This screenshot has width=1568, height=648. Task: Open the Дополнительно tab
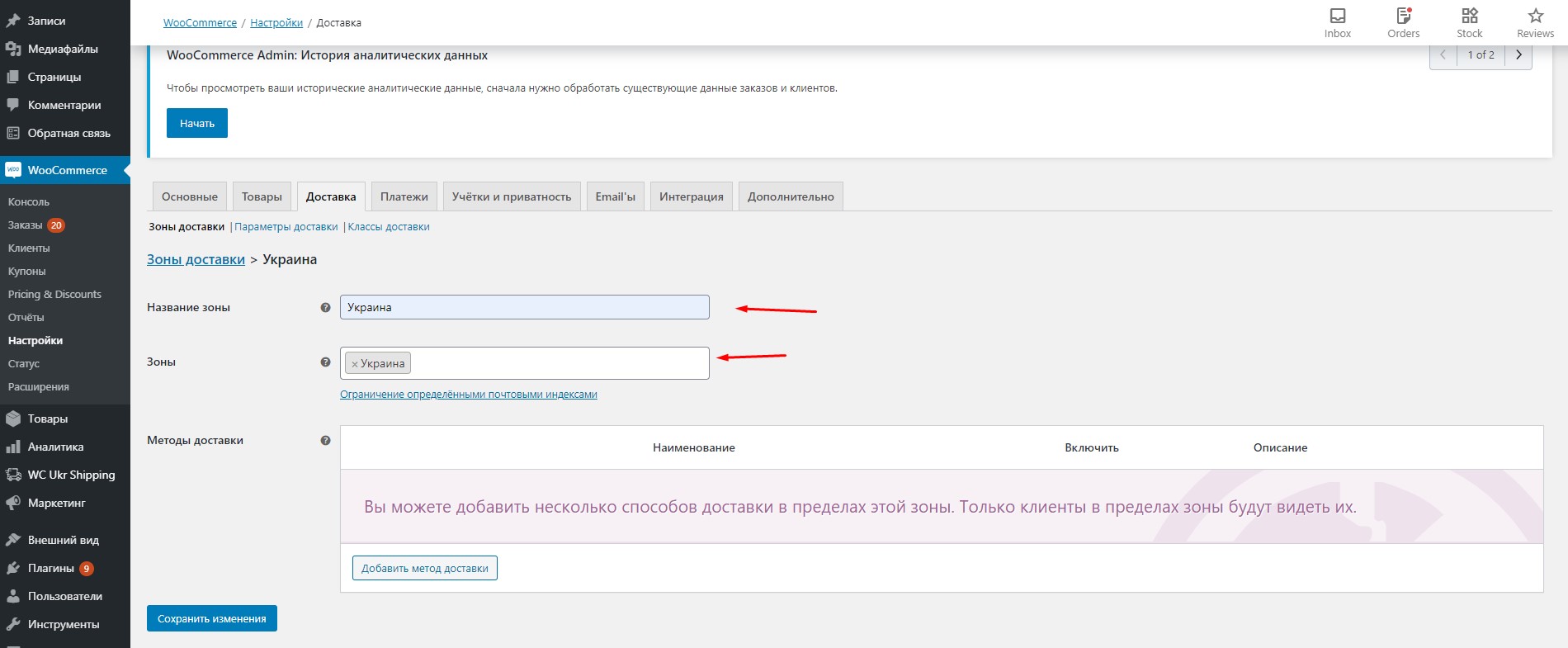click(790, 196)
